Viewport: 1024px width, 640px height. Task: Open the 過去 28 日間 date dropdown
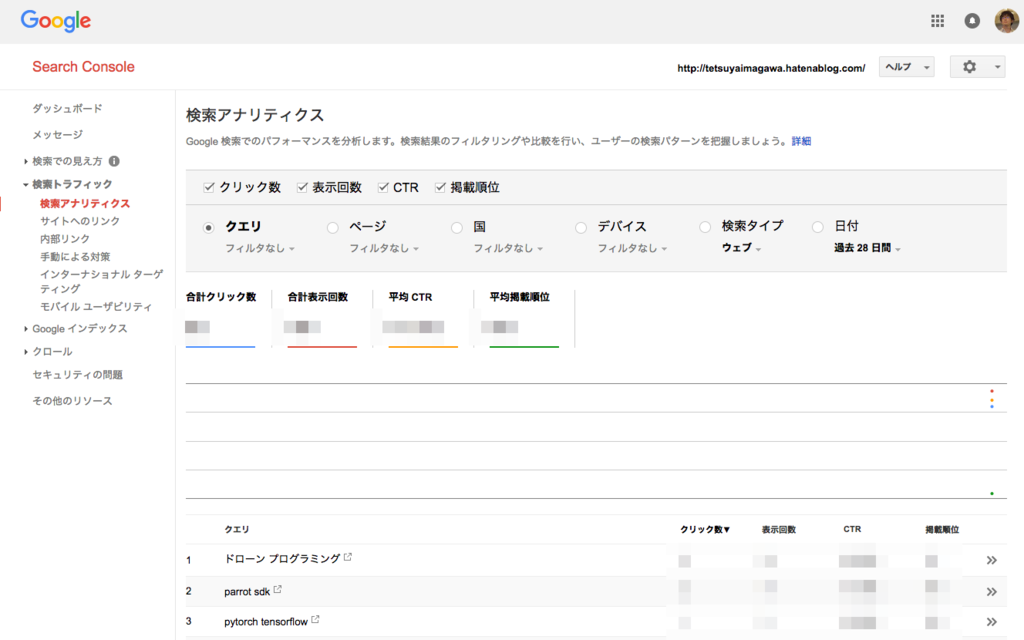(x=867, y=248)
